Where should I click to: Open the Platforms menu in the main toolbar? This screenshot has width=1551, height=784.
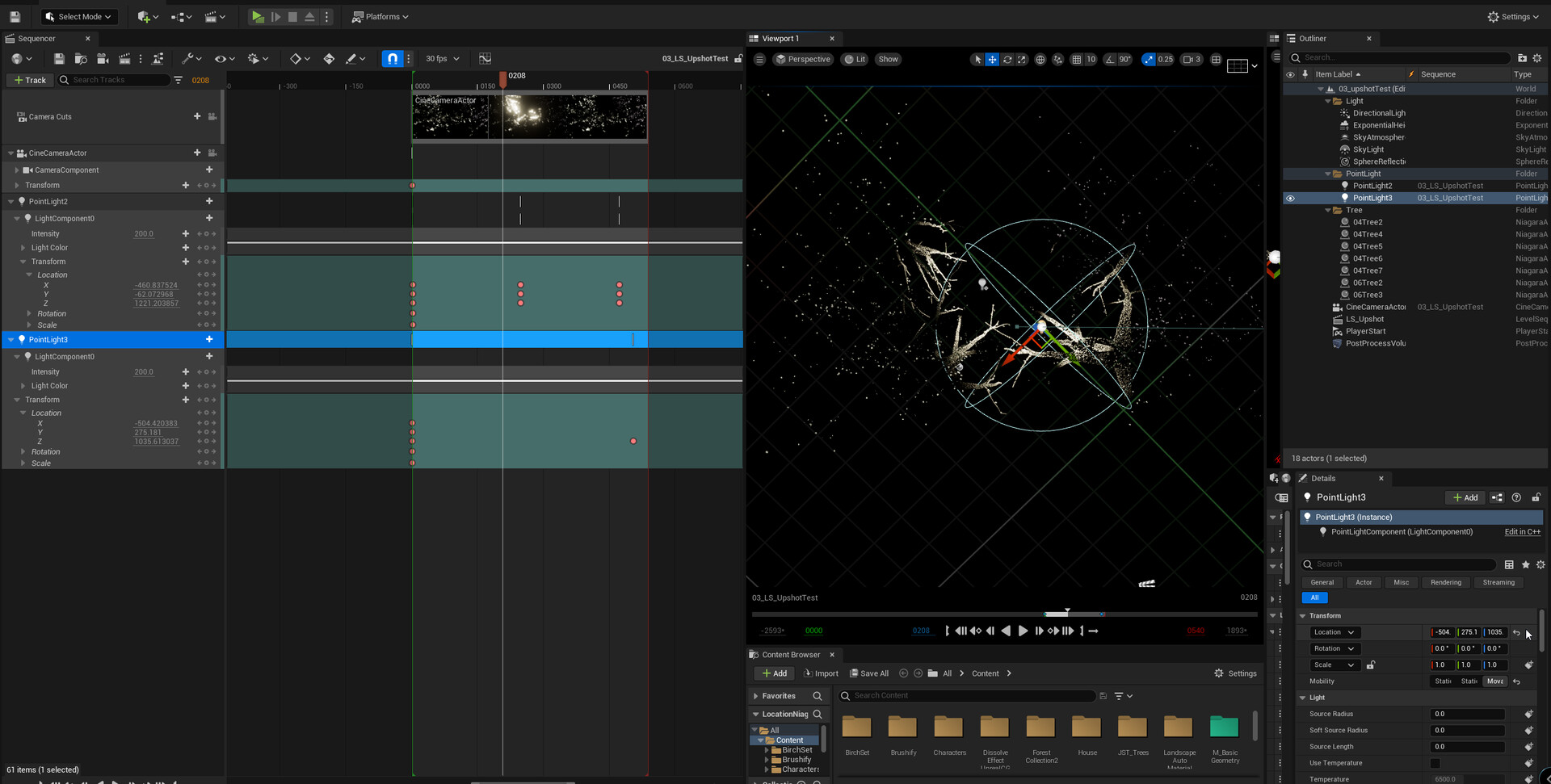click(x=380, y=16)
